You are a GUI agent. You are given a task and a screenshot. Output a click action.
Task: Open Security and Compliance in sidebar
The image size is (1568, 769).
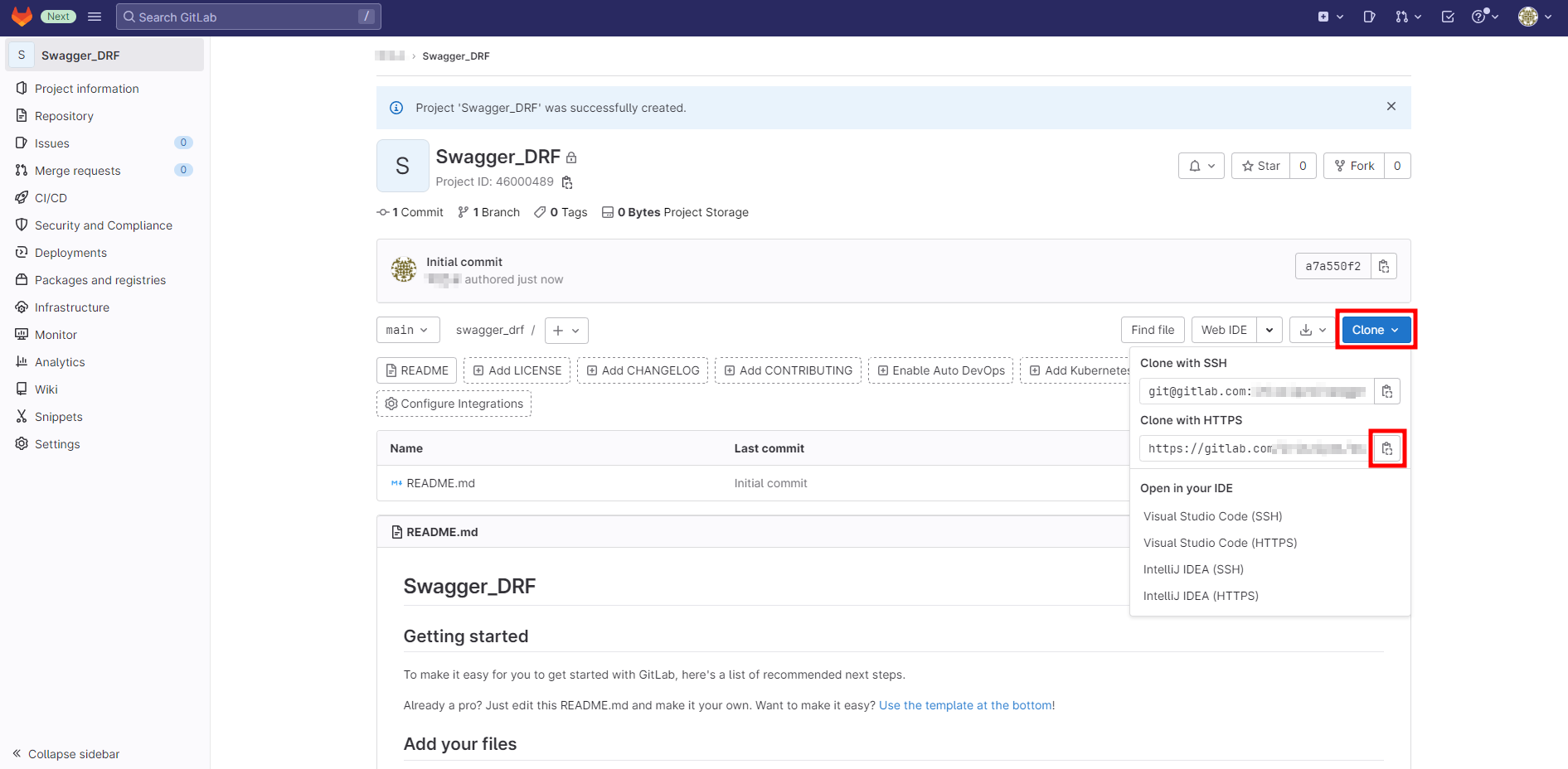[x=104, y=225]
